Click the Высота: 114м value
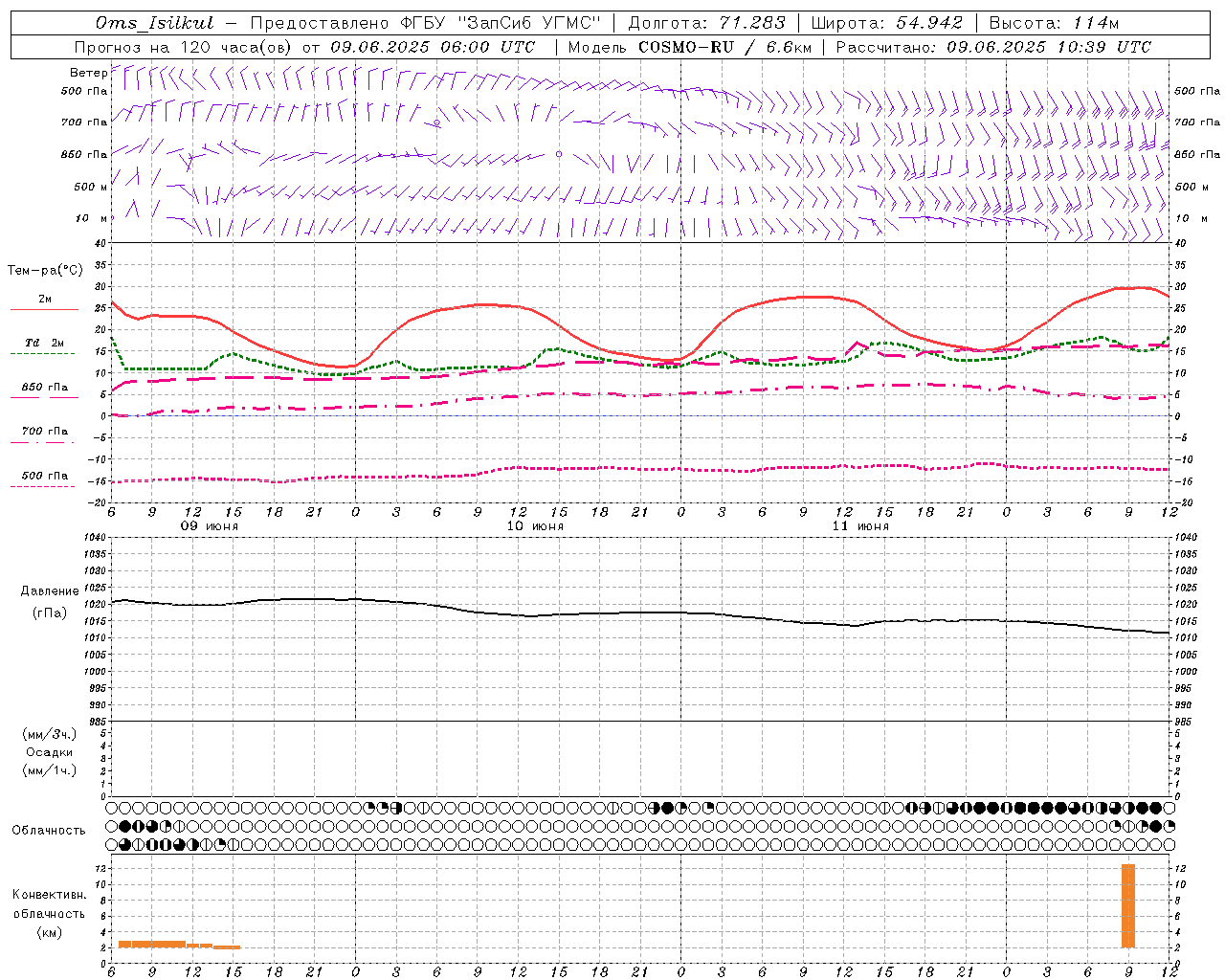Viewport: 1225px width, 980px height. [1054, 23]
